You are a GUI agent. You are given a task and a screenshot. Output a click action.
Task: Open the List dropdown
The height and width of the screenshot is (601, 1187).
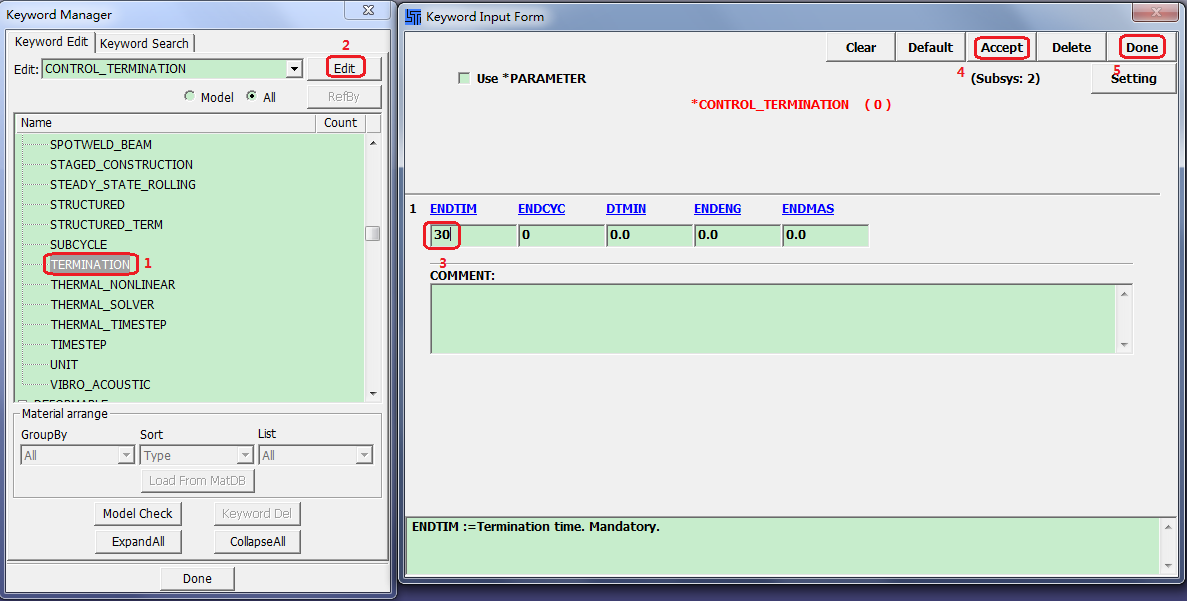click(364, 455)
